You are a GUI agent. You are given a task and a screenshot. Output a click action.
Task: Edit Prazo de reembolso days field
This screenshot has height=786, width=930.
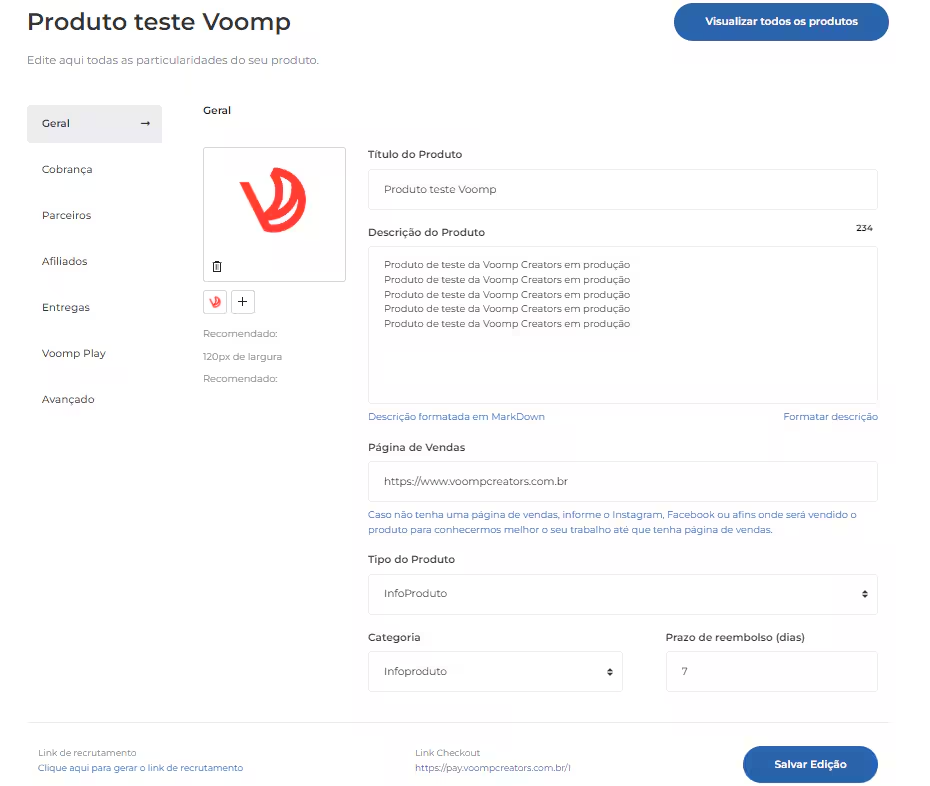pos(772,672)
